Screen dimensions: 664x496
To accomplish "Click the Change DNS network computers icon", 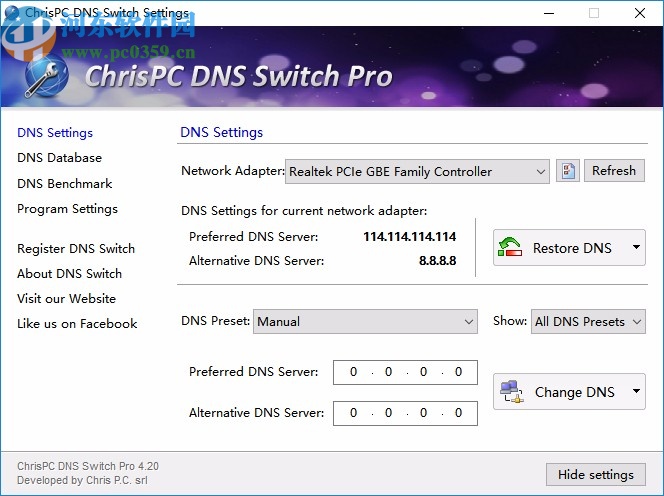I will (512, 391).
